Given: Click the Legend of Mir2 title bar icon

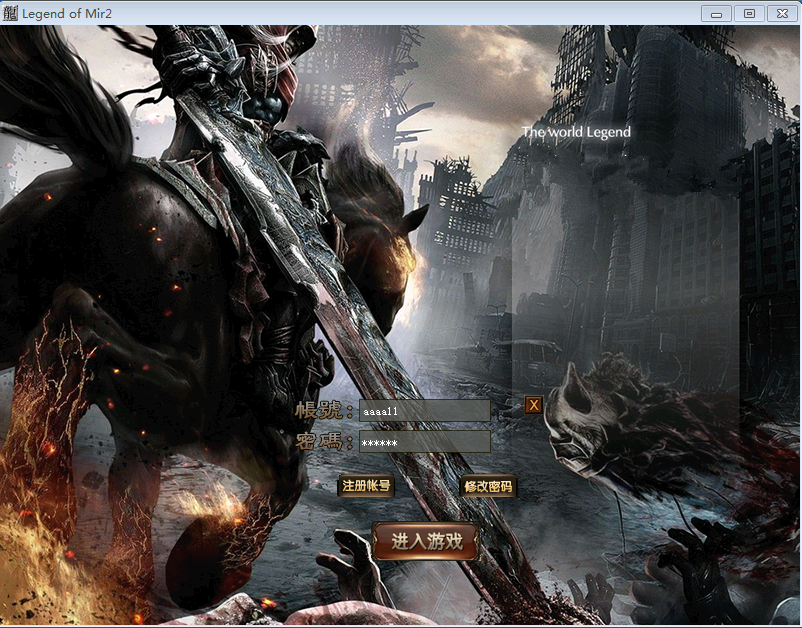Looking at the screenshot, I should coord(10,13).
